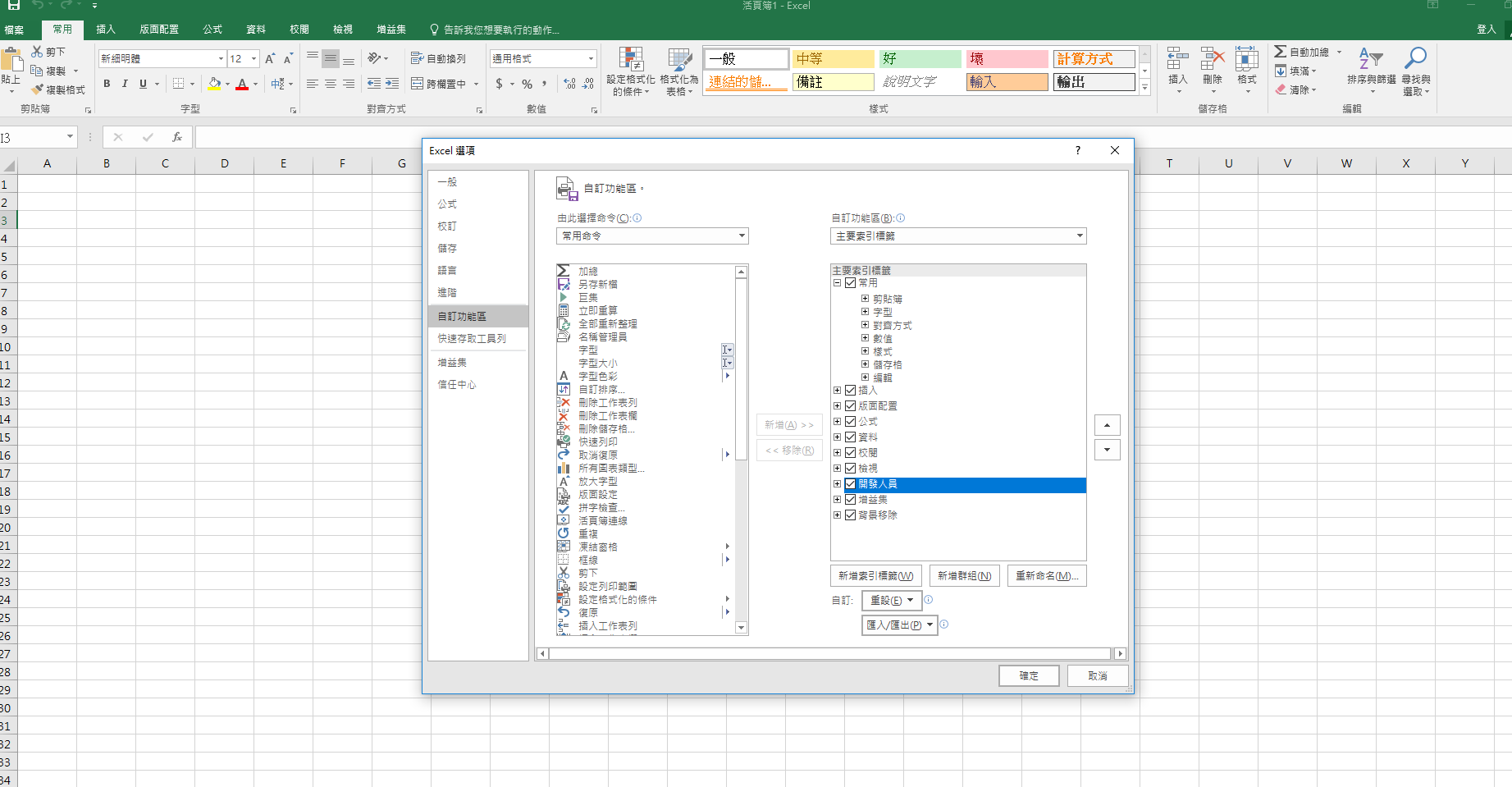Open the number format 通用格式 dropdown

591,59
